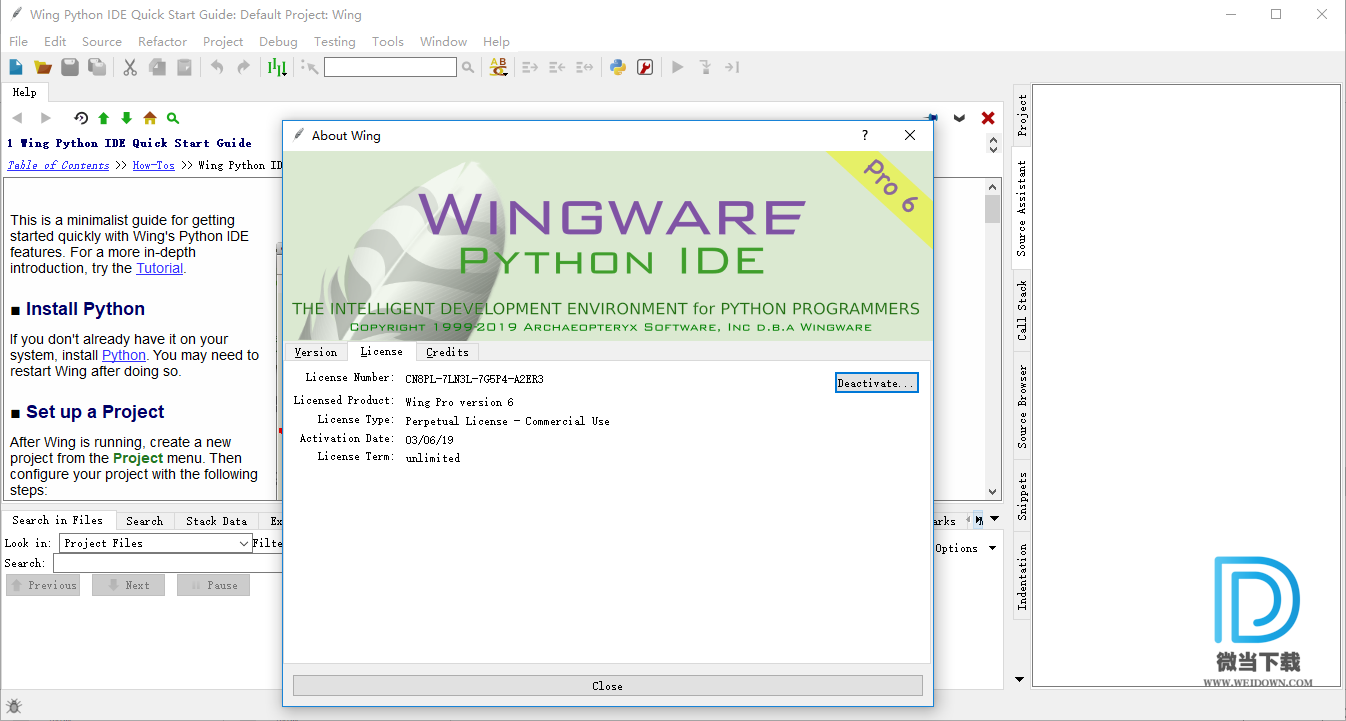Select the Snippets side tab
The height and width of the screenshot is (721, 1346).
tap(1022, 496)
